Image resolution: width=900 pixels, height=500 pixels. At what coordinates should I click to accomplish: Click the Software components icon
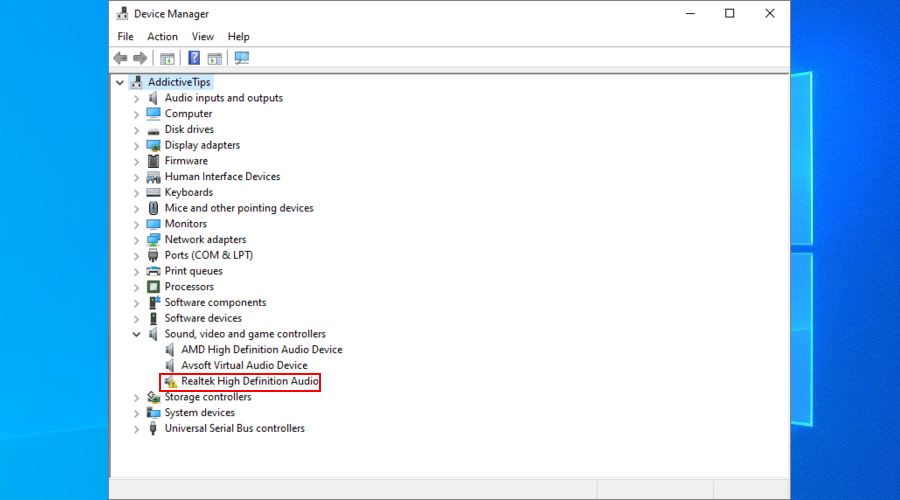coord(154,303)
